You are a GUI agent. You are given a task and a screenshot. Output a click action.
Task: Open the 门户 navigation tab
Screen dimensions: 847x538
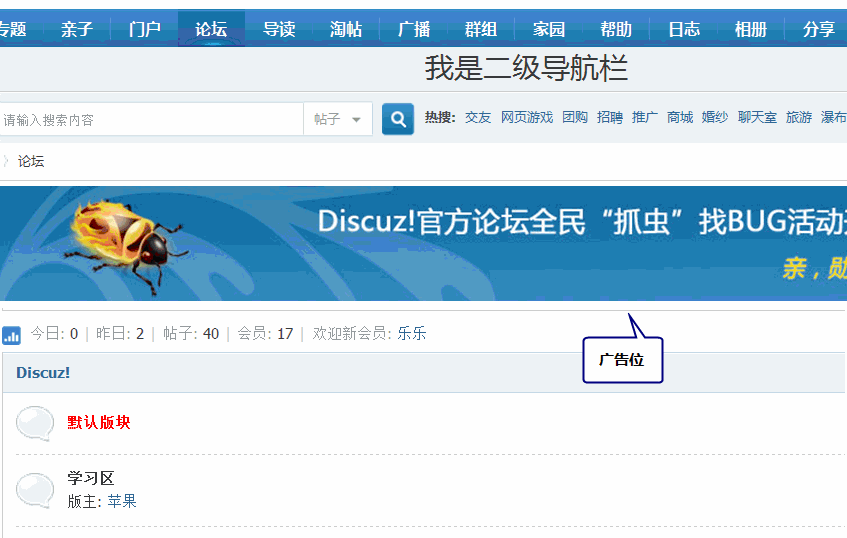pyautogui.click(x=144, y=29)
